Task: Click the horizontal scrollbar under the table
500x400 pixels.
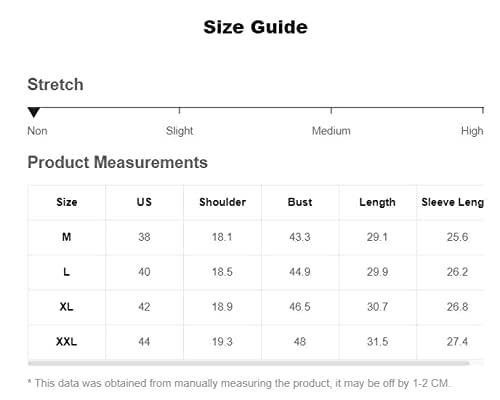Action: (x=249, y=363)
